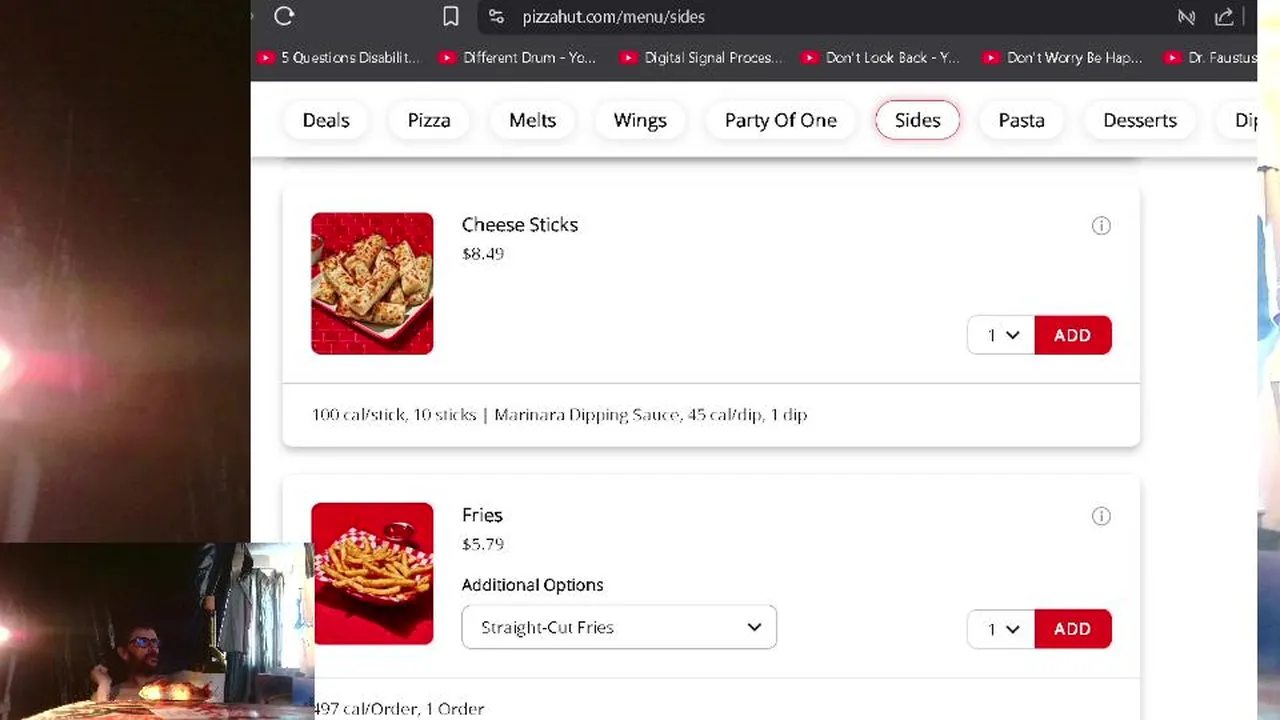Add Fries to the order
The height and width of the screenshot is (720, 1280).
point(1073,629)
